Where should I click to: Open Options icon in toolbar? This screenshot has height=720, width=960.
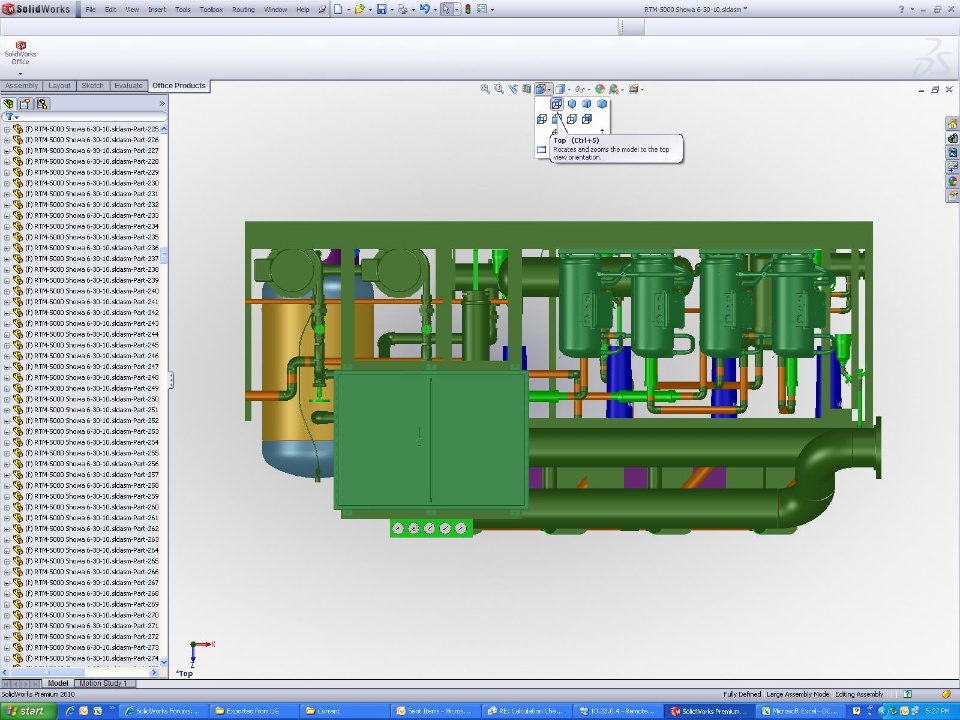(x=482, y=9)
